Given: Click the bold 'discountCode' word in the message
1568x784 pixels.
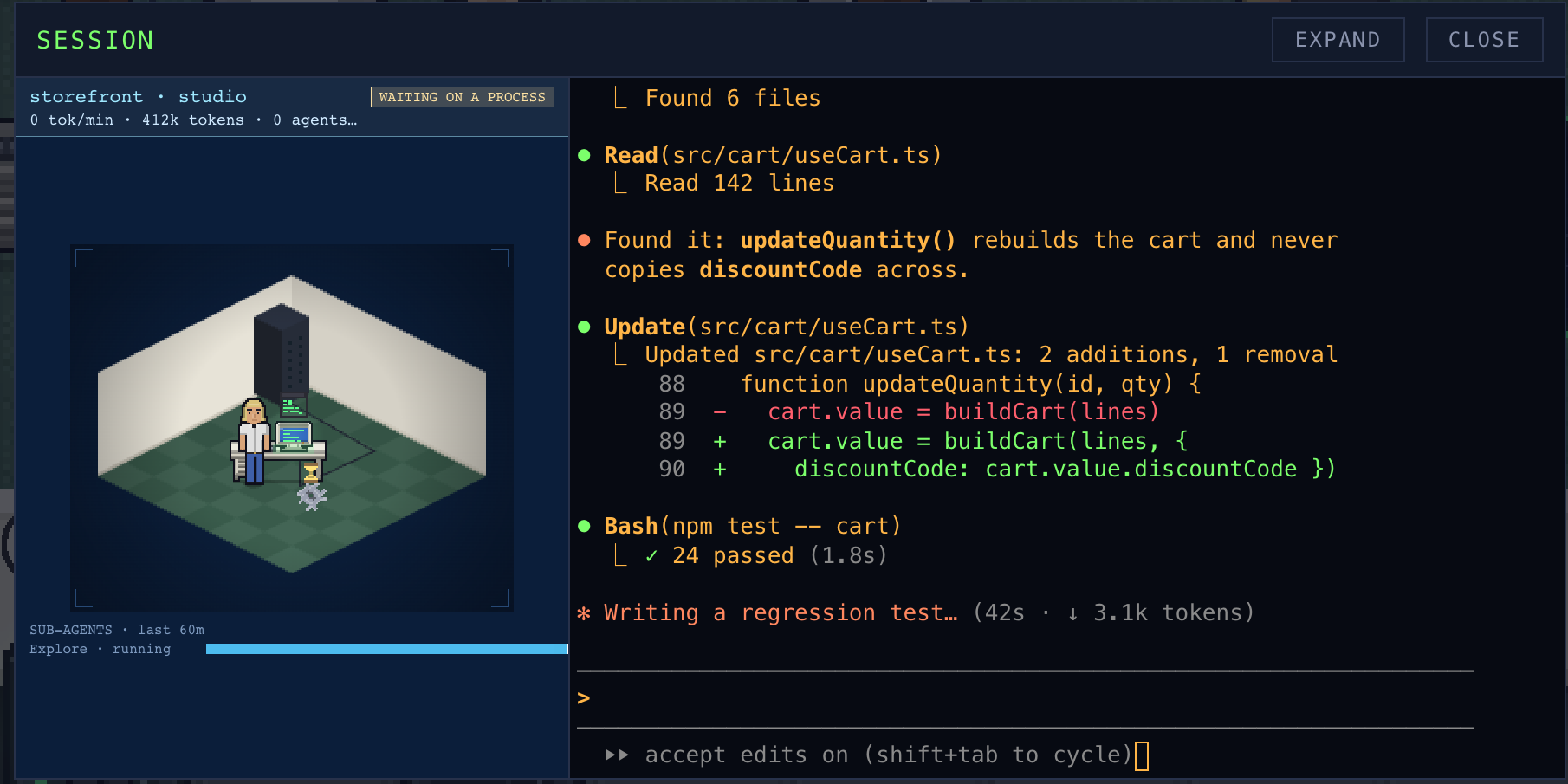Looking at the screenshot, I should pyautogui.click(x=781, y=270).
